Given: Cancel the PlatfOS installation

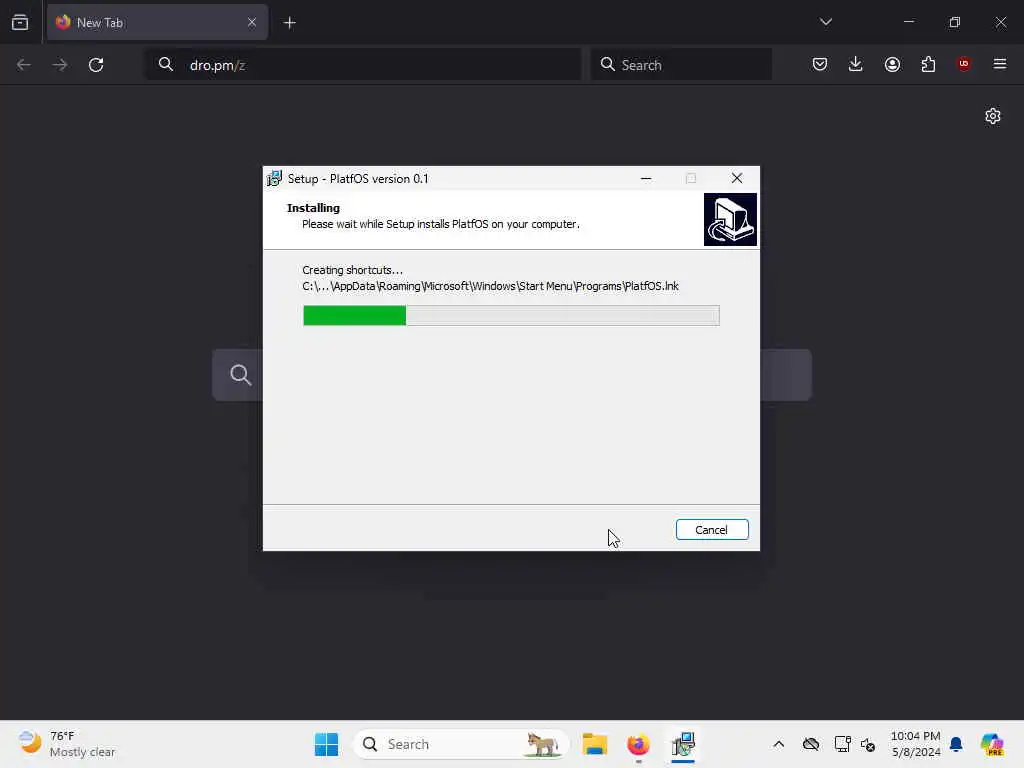Looking at the screenshot, I should tap(712, 530).
